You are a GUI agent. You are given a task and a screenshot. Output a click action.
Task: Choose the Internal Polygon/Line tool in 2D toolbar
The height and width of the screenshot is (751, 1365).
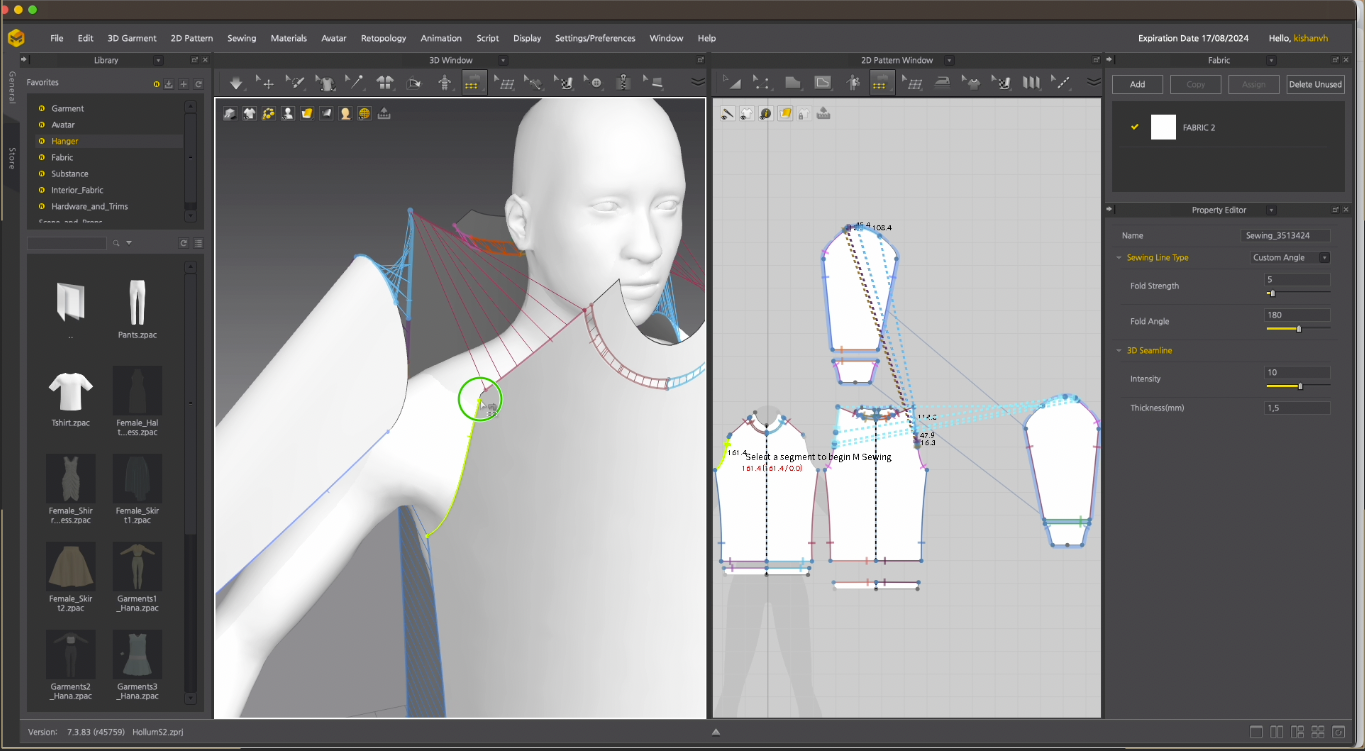822,83
